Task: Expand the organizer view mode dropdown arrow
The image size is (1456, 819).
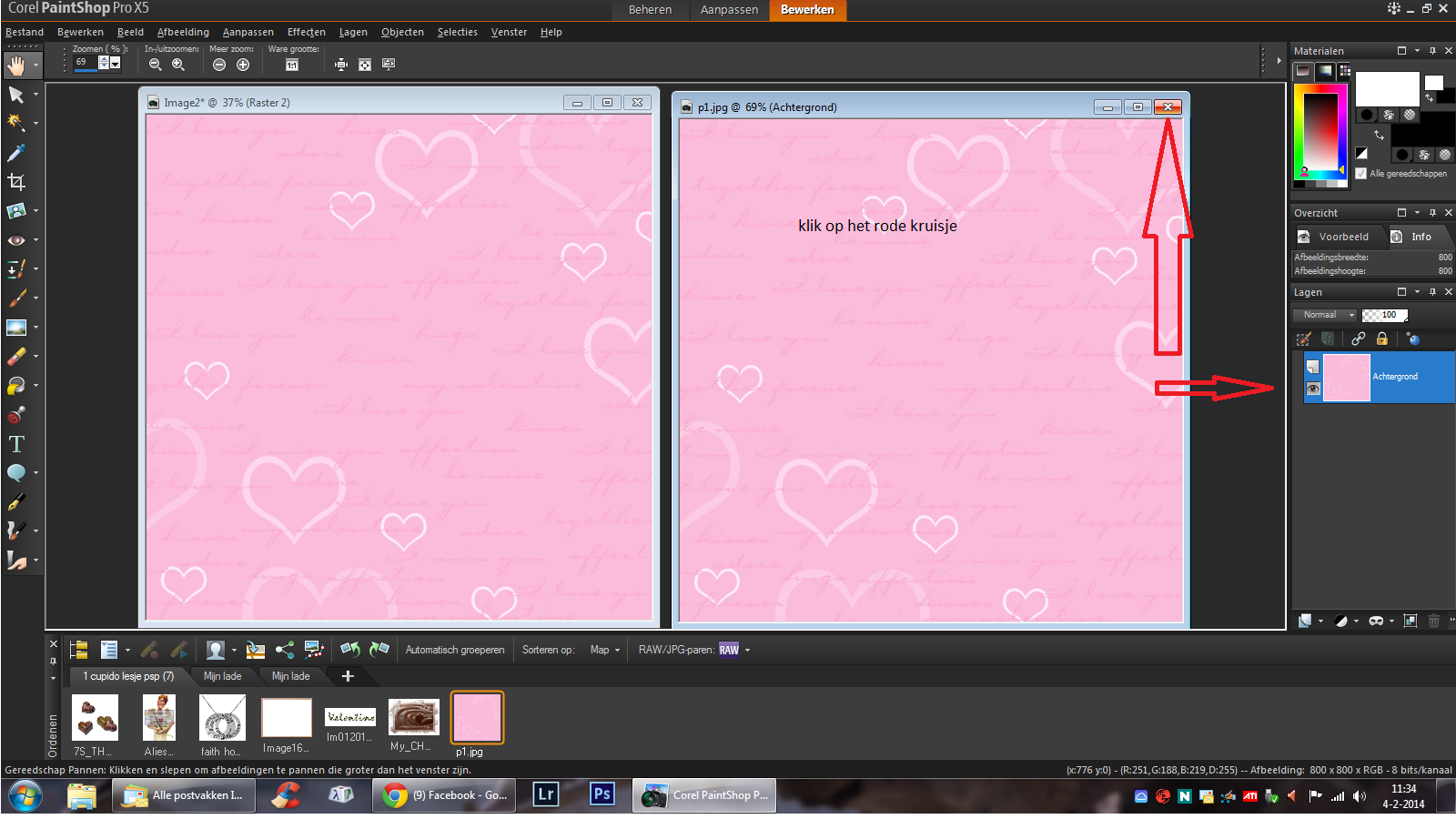Action: tap(127, 650)
